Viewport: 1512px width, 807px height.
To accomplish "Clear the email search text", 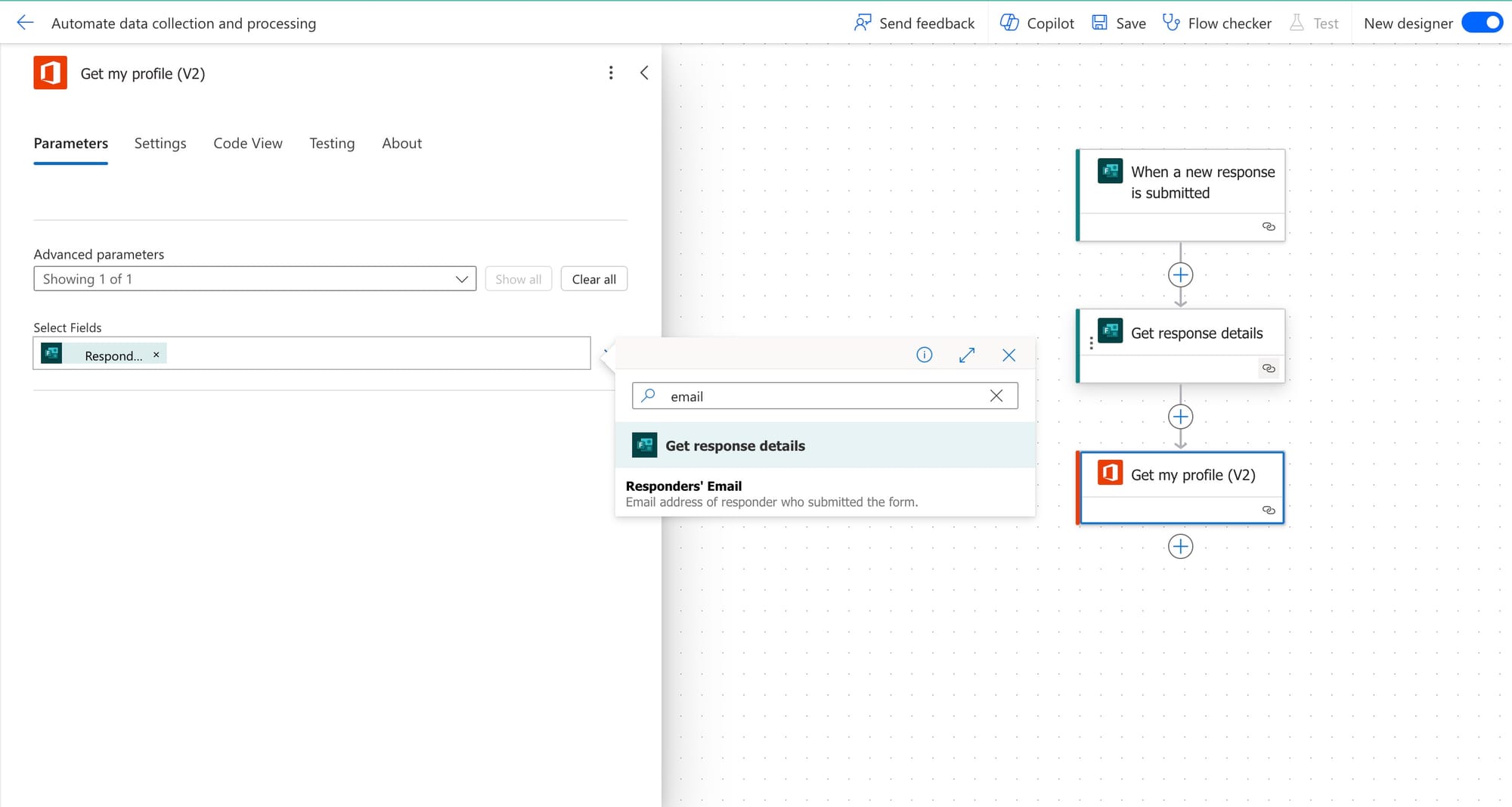I will point(996,396).
